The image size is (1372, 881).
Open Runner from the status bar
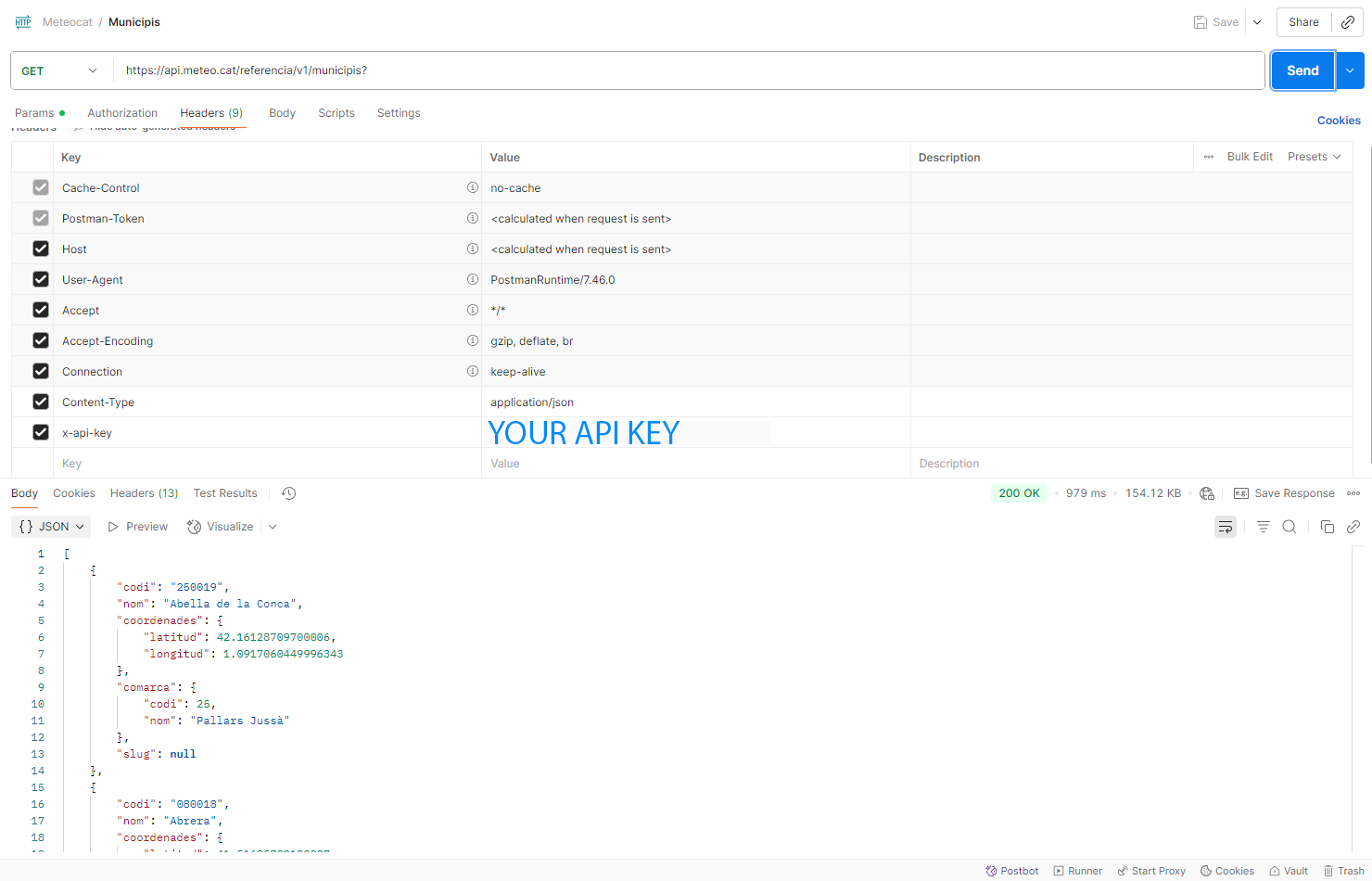tap(1078, 871)
